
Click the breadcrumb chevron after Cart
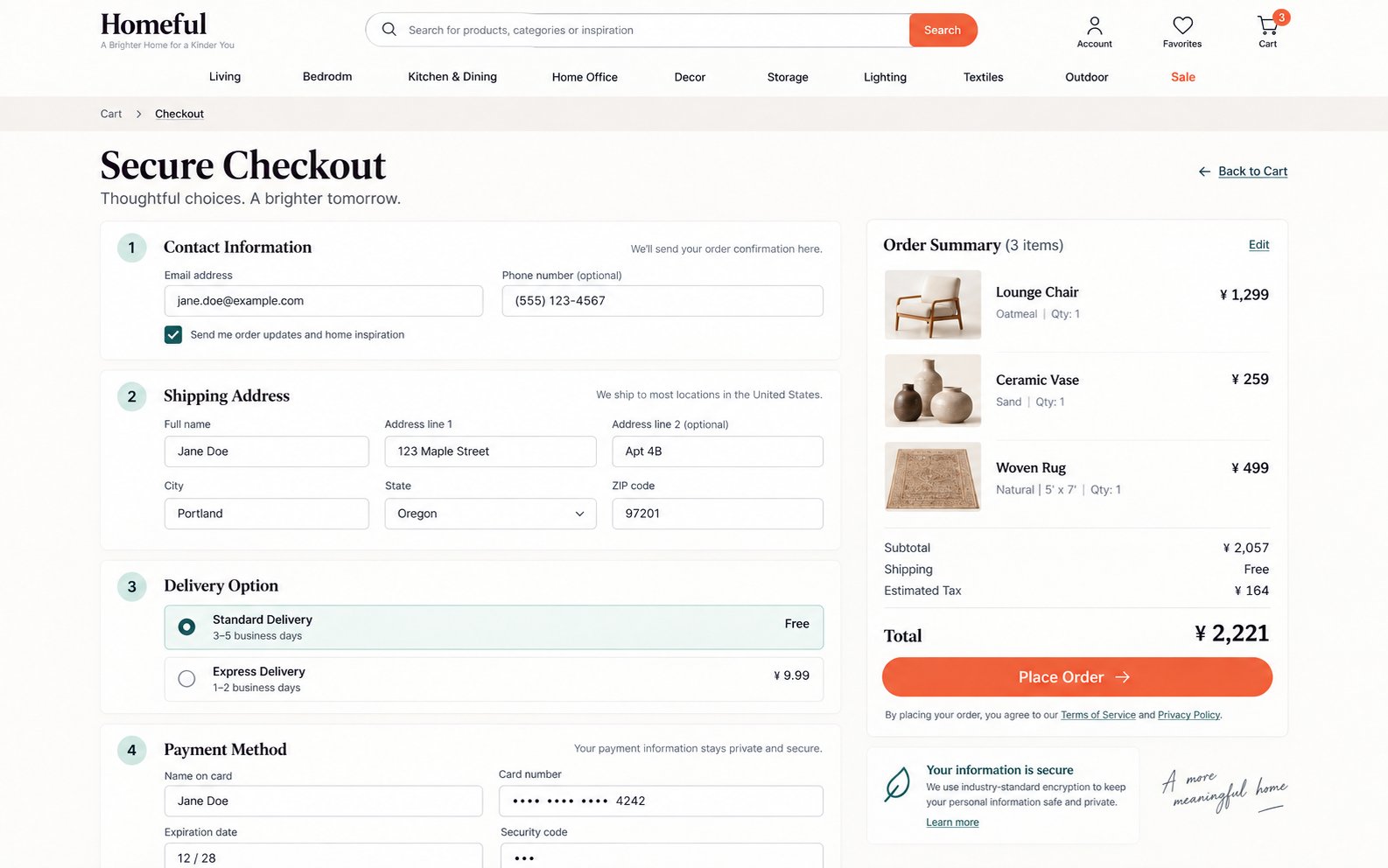click(138, 114)
